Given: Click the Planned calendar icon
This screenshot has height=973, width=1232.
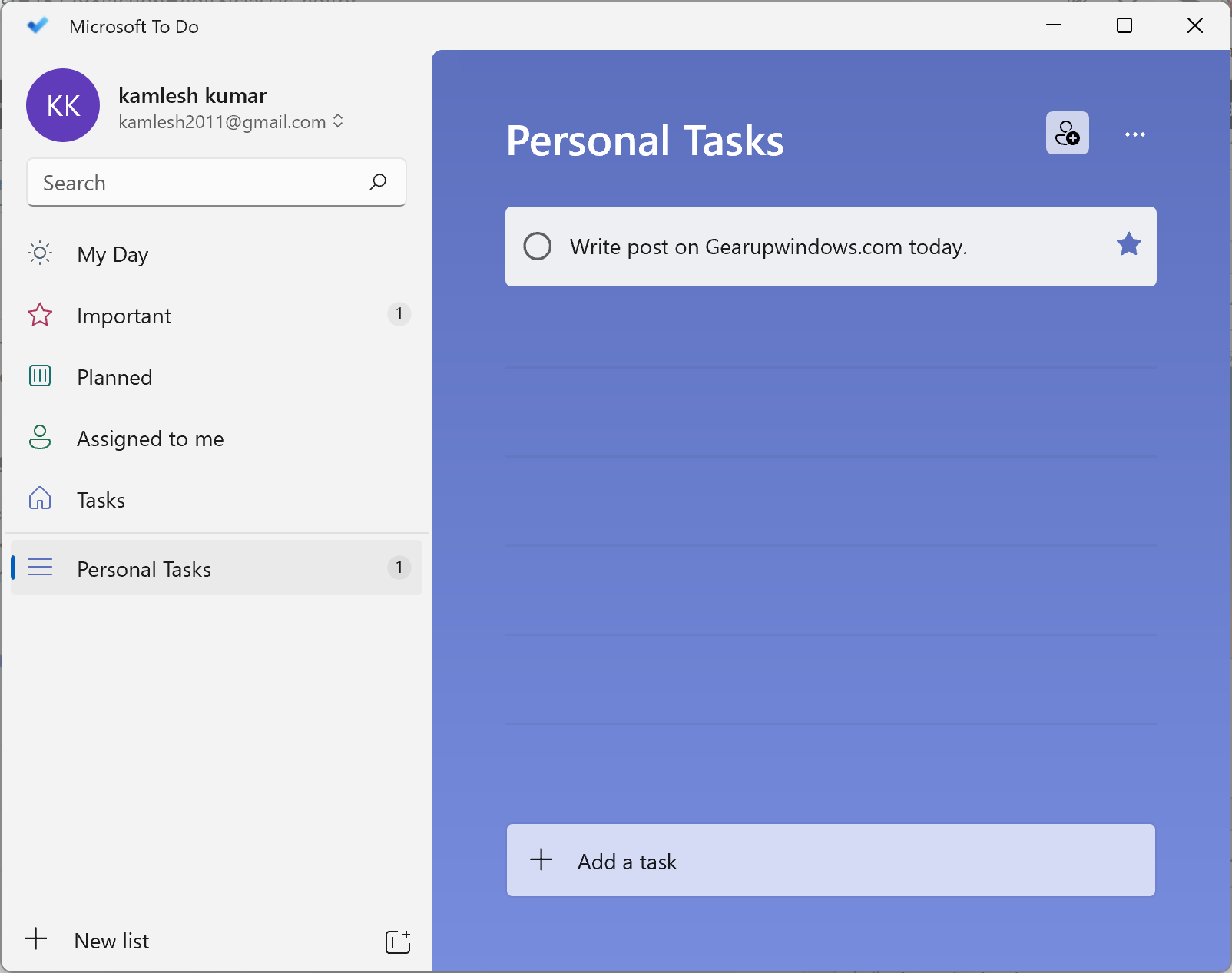Looking at the screenshot, I should pos(40,376).
